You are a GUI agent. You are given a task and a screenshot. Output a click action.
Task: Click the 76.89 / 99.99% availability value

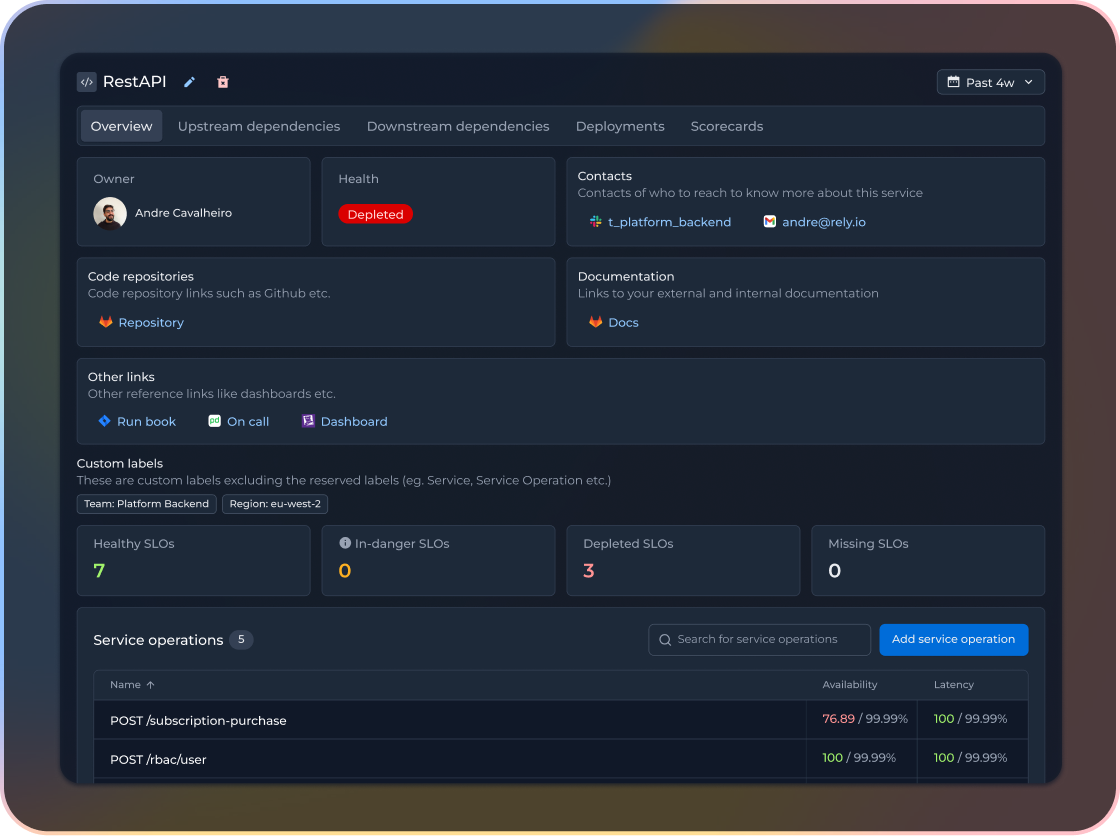(x=864, y=719)
